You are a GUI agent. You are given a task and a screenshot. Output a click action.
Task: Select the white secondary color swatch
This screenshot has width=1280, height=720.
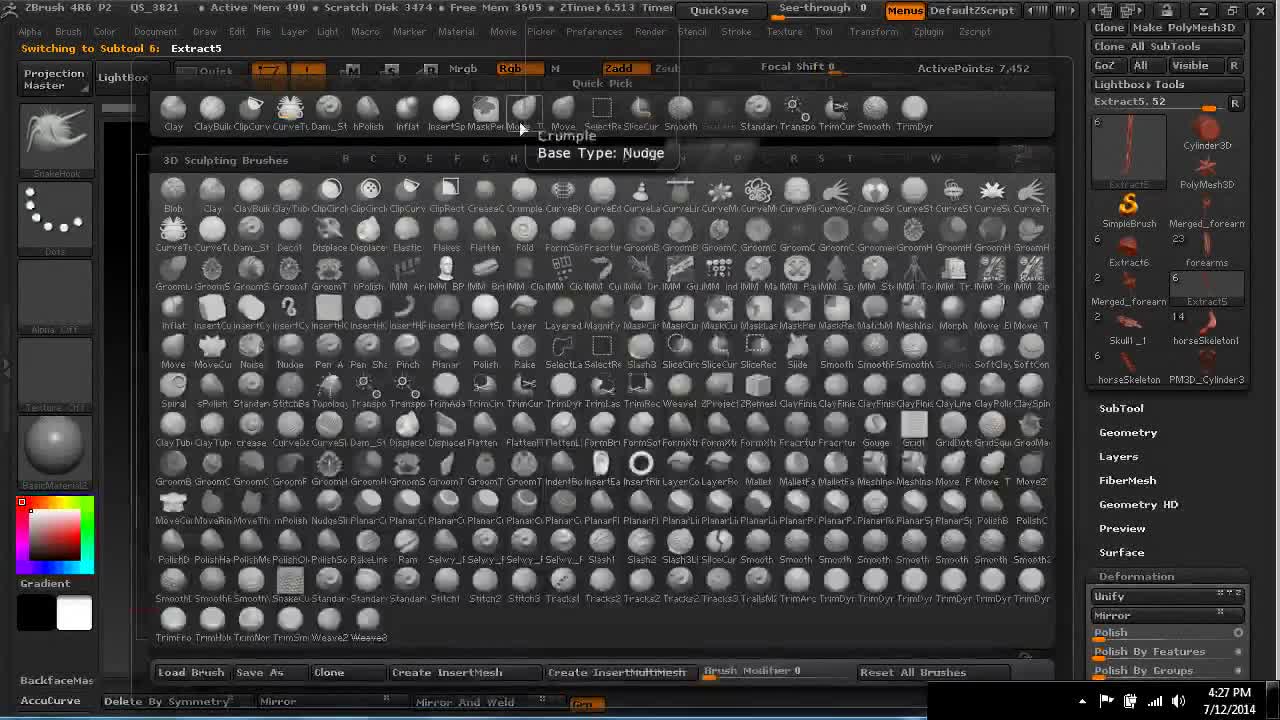pyautogui.click(x=74, y=613)
